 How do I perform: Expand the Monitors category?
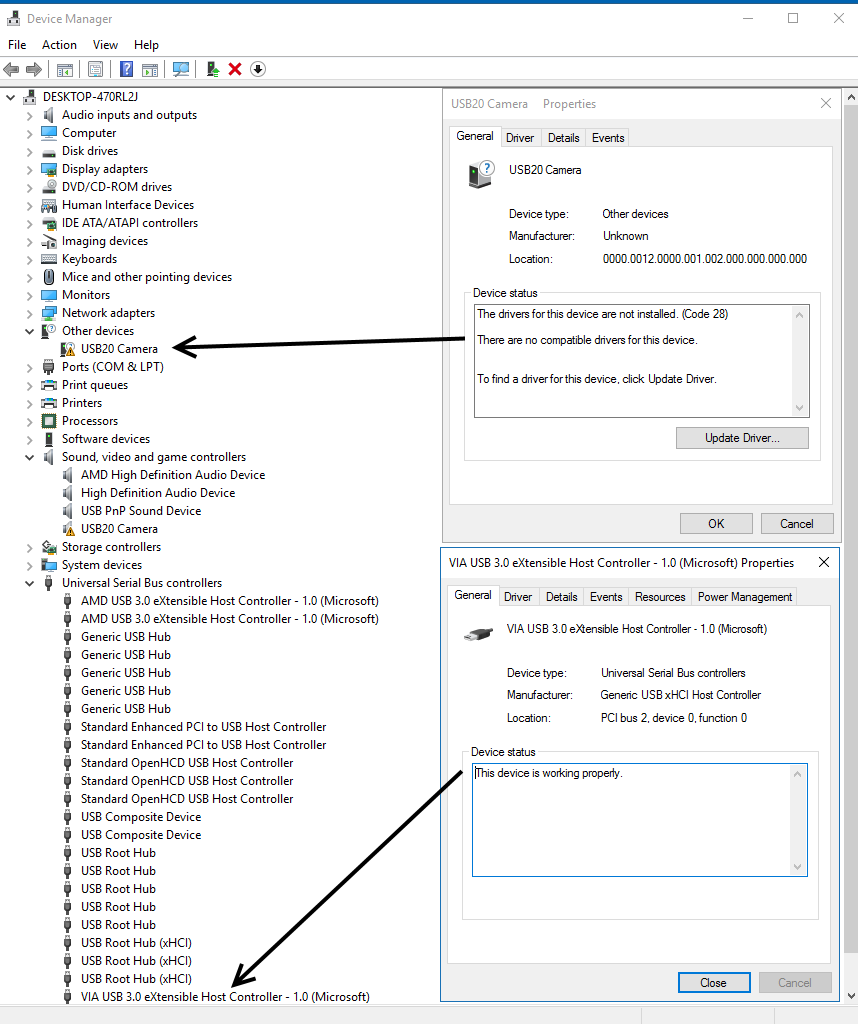click(29, 295)
